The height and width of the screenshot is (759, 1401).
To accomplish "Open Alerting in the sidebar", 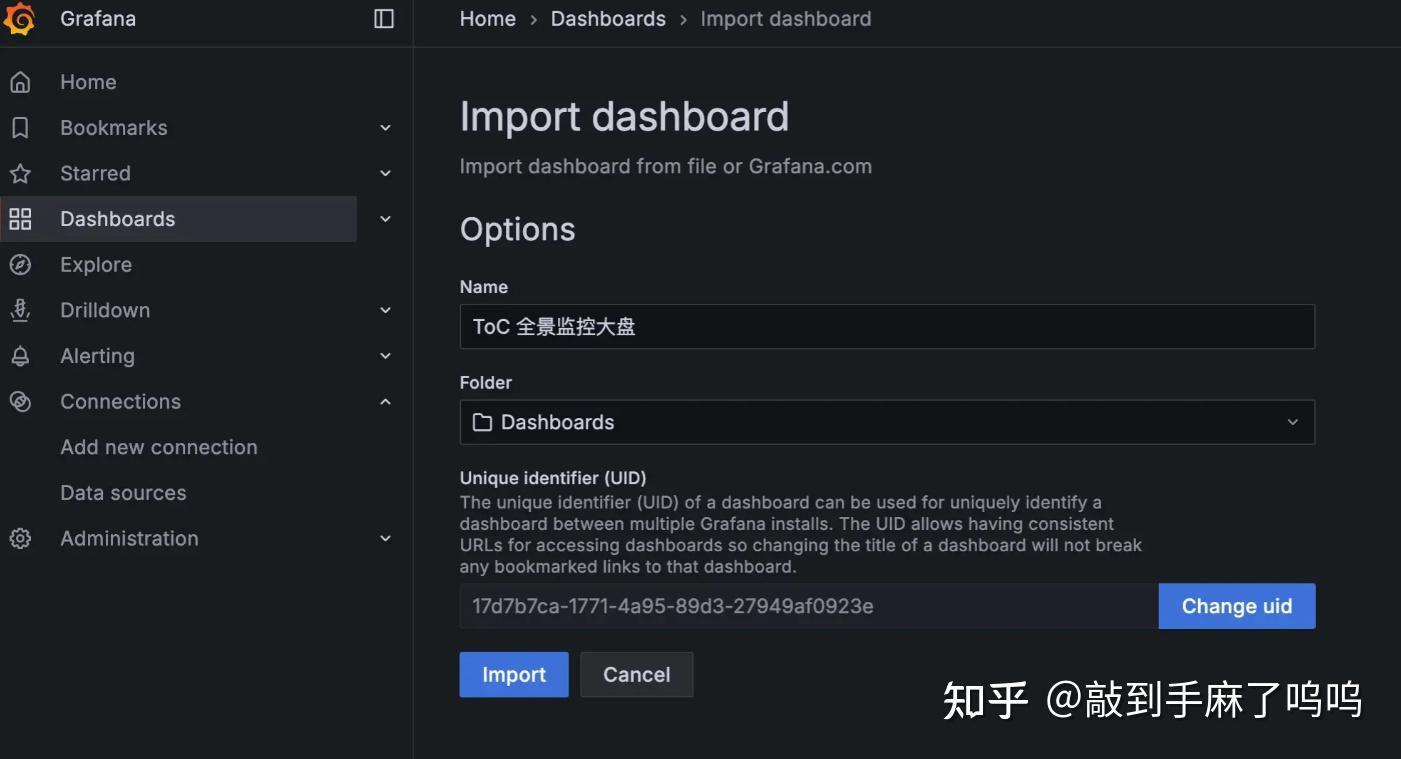I will click(x=97, y=356).
